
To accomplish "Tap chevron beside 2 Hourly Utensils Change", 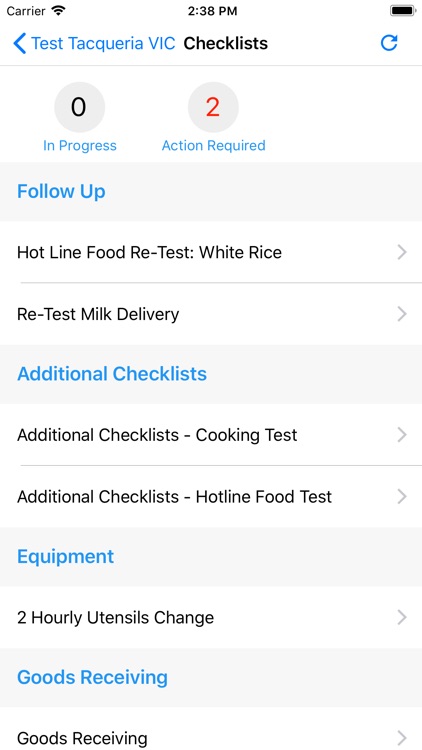I will click(402, 618).
